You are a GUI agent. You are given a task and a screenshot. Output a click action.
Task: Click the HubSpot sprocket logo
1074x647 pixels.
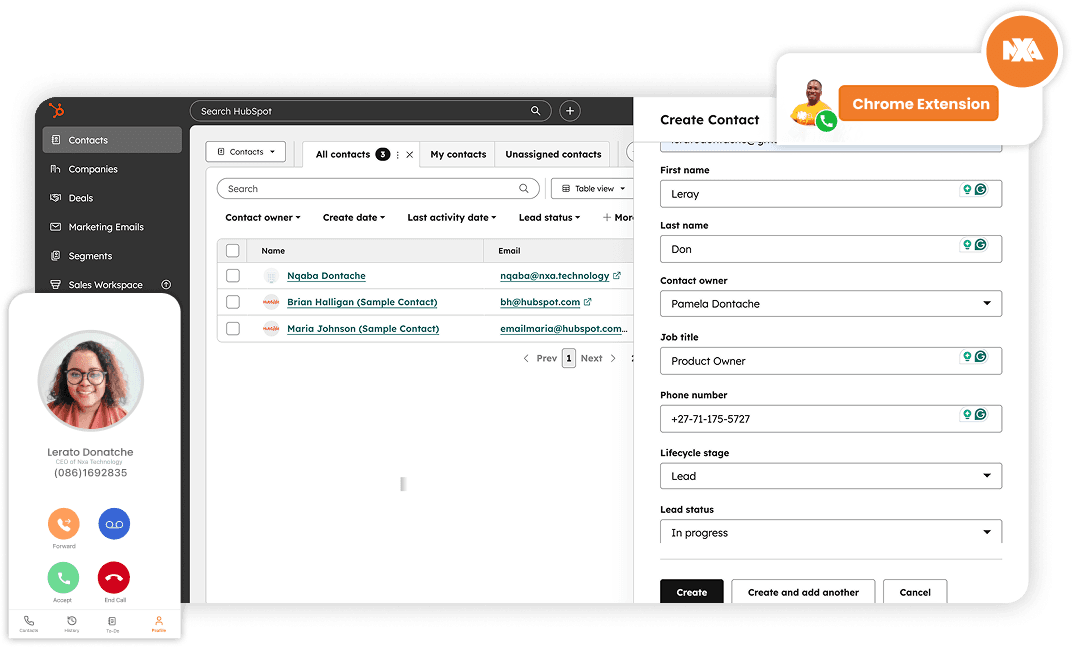(x=57, y=110)
